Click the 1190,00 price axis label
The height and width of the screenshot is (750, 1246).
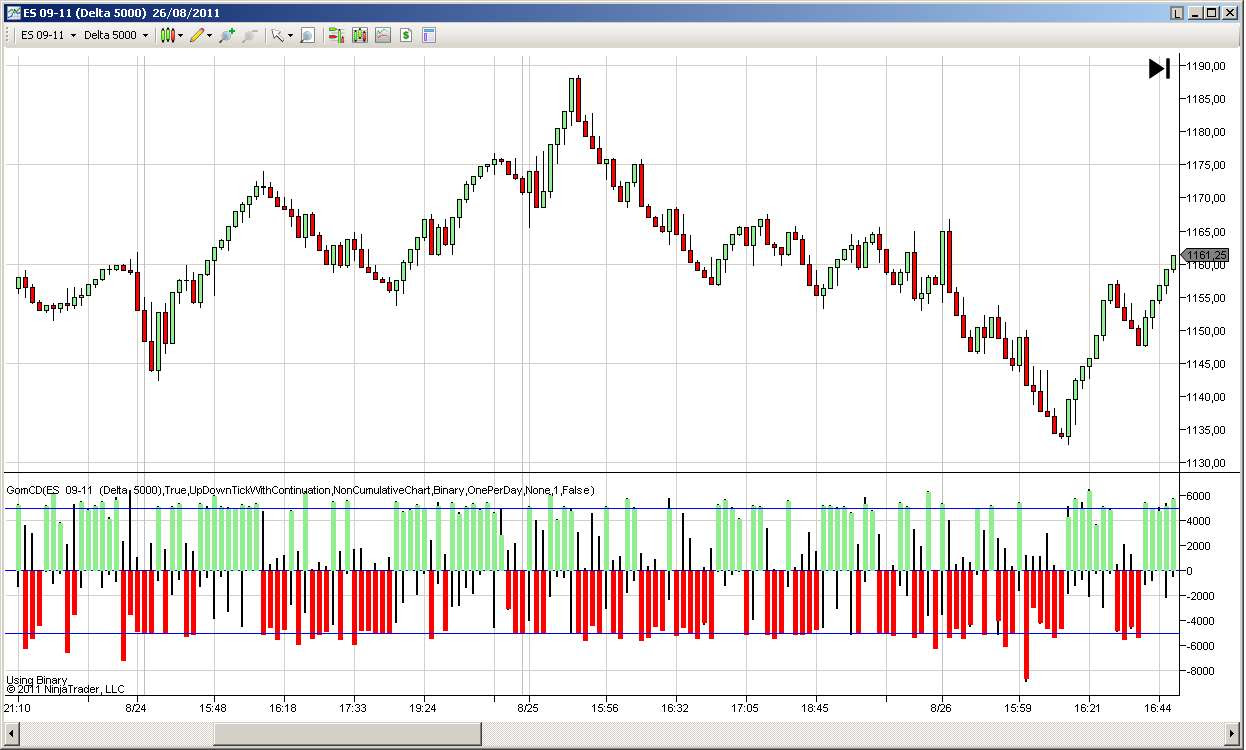coord(1206,66)
